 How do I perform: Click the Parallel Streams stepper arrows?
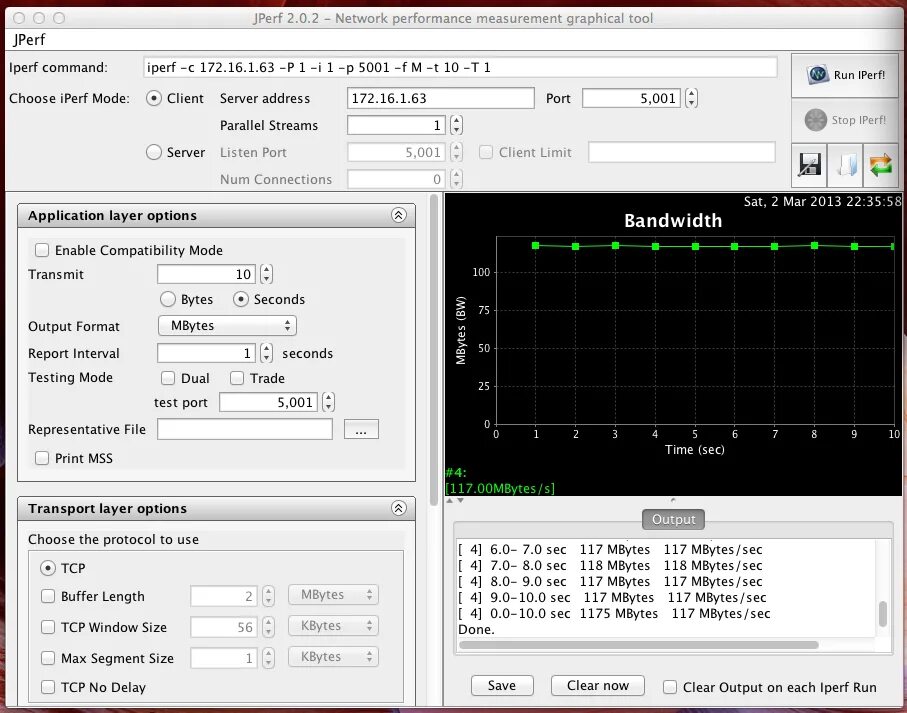pos(456,125)
